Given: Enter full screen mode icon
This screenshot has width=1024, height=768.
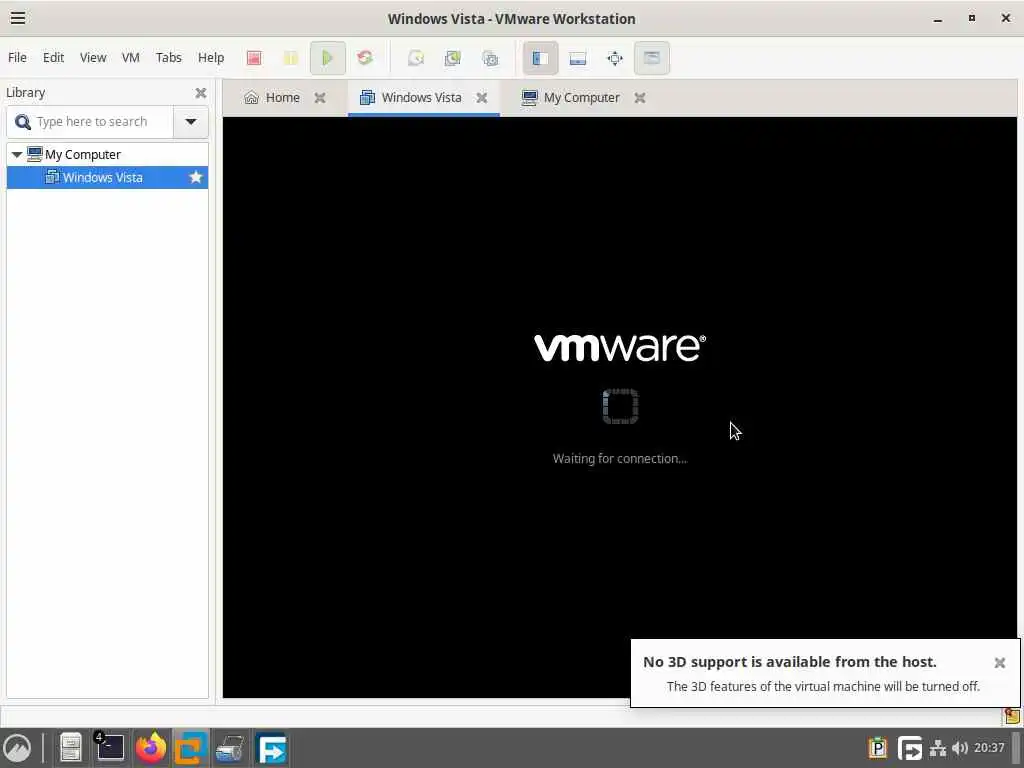Looking at the screenshot, I should (x=615, y=58).
